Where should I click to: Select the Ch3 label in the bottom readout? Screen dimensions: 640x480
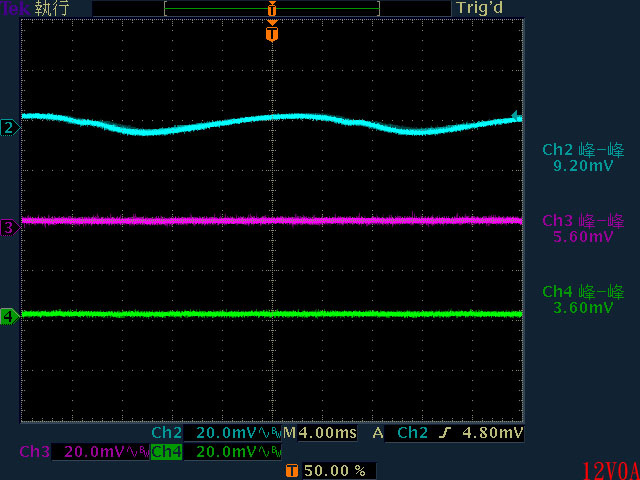click(33, 452)
